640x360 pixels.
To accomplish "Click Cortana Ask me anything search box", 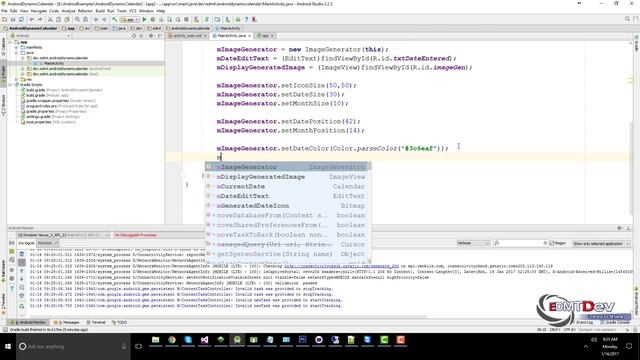I will pos(73,347).
